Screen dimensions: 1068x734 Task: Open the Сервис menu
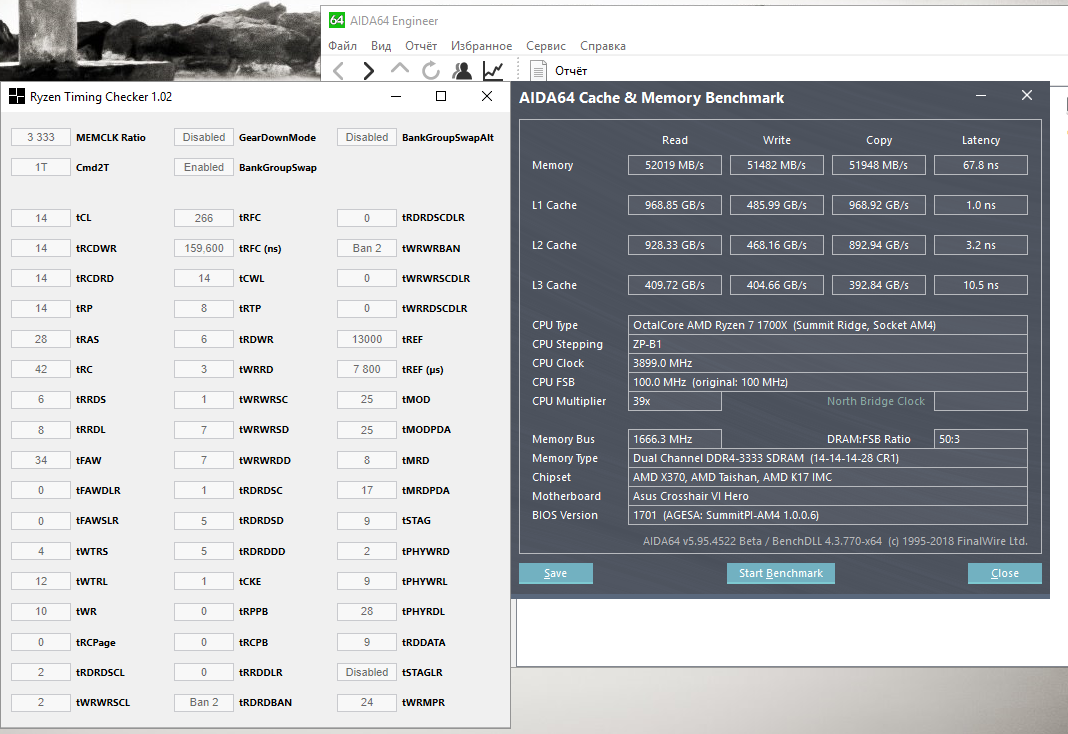coord(546,46)
